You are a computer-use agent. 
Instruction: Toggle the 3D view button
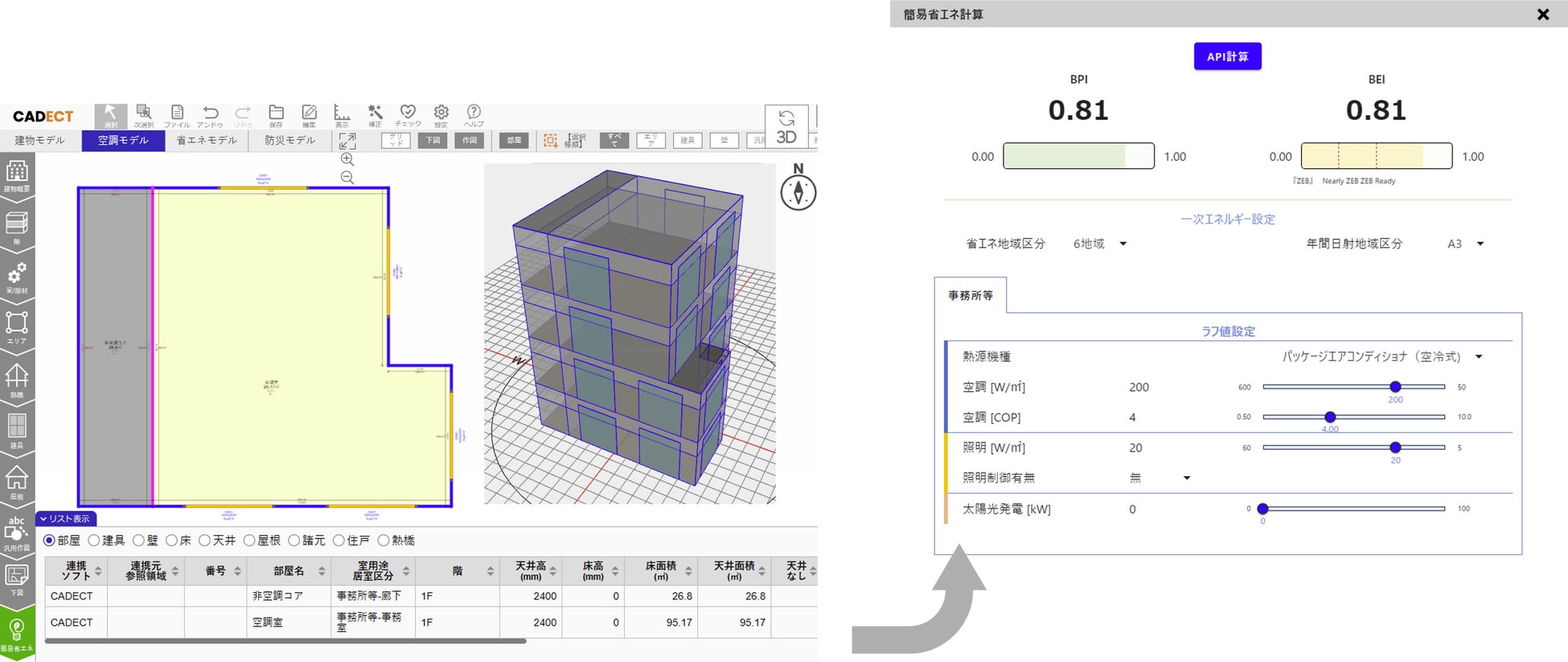point(786,128)
